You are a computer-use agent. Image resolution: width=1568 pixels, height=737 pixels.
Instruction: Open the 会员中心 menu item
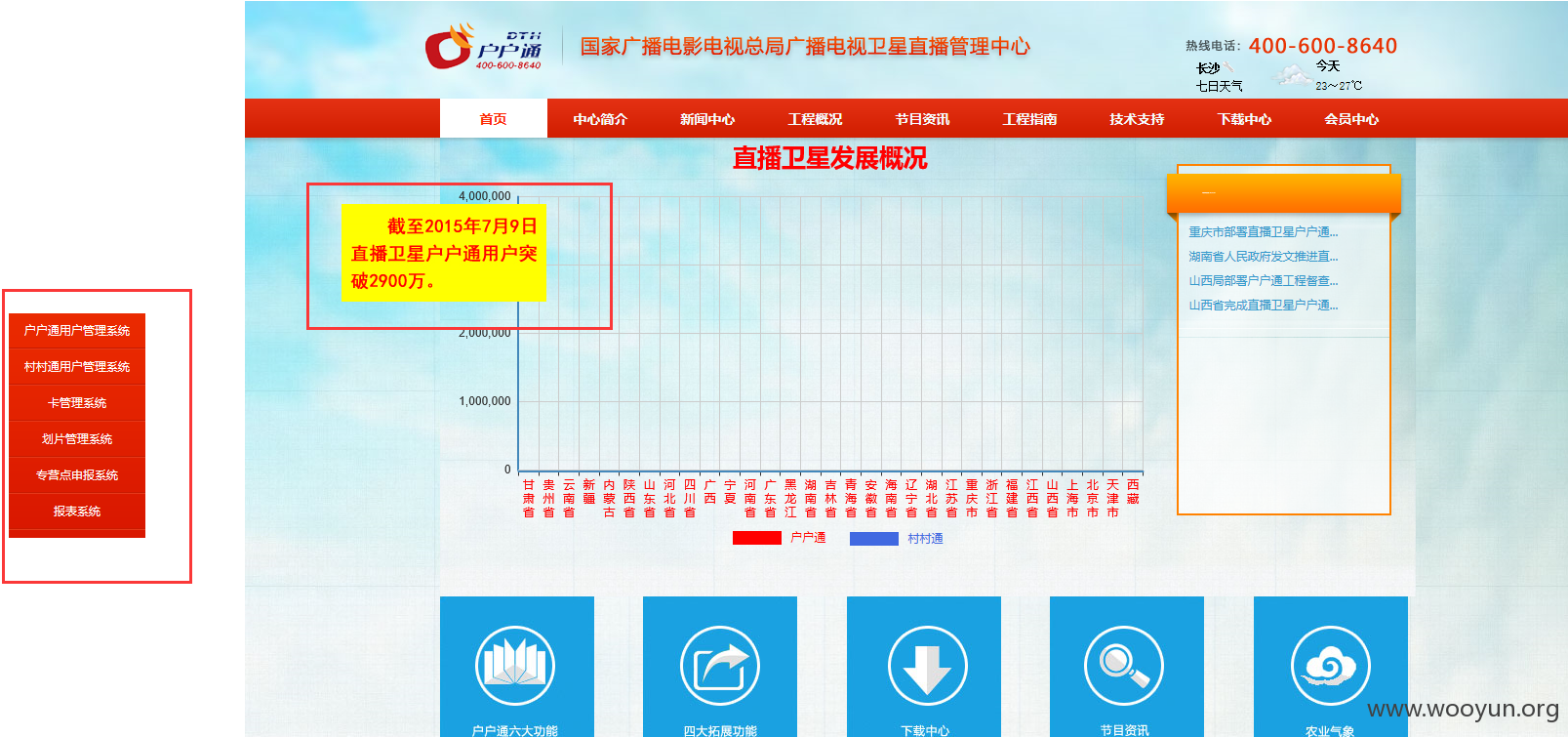[x=1351, y=119]
